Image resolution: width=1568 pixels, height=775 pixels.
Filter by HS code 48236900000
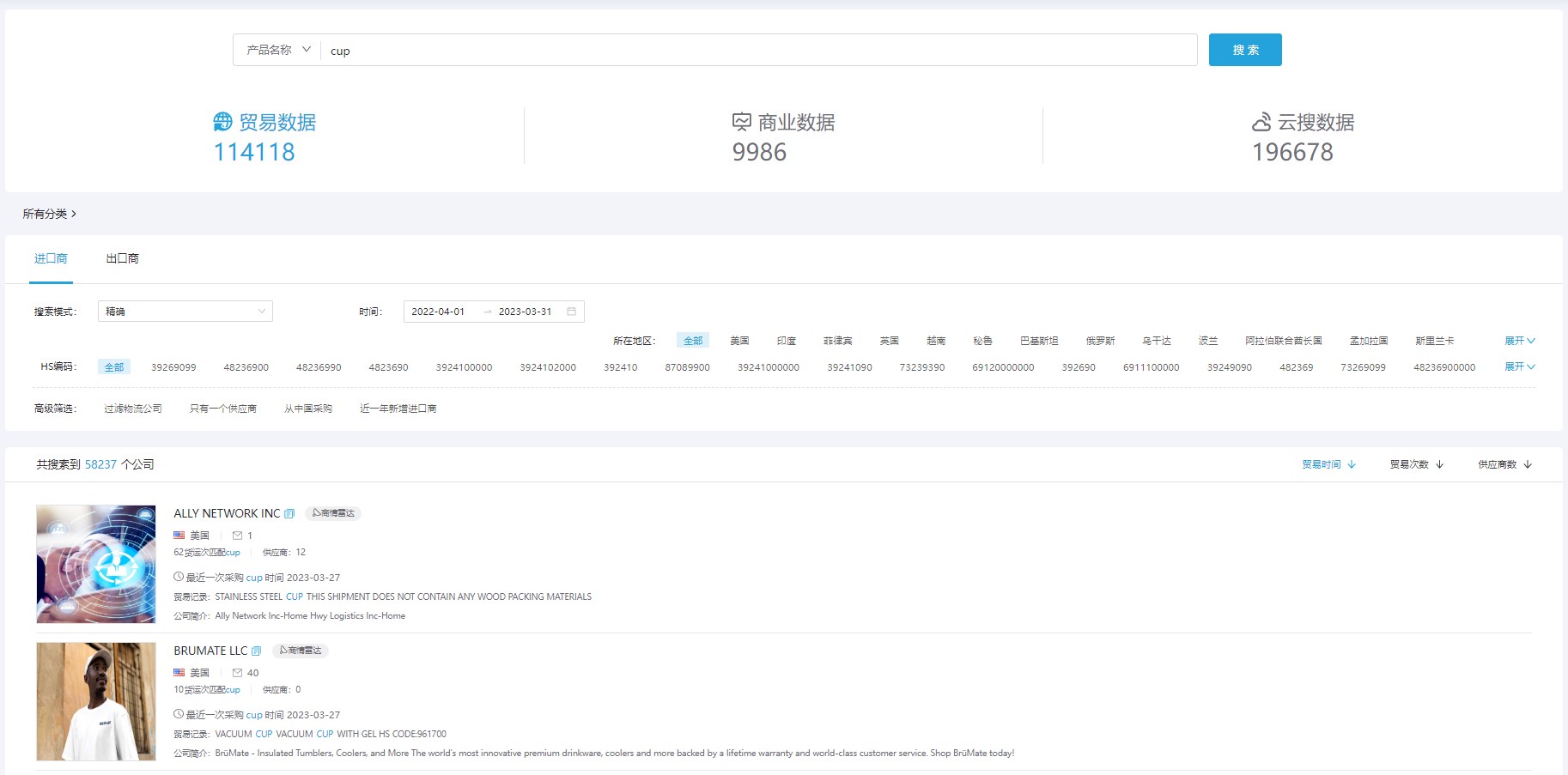pos(1444,367)
